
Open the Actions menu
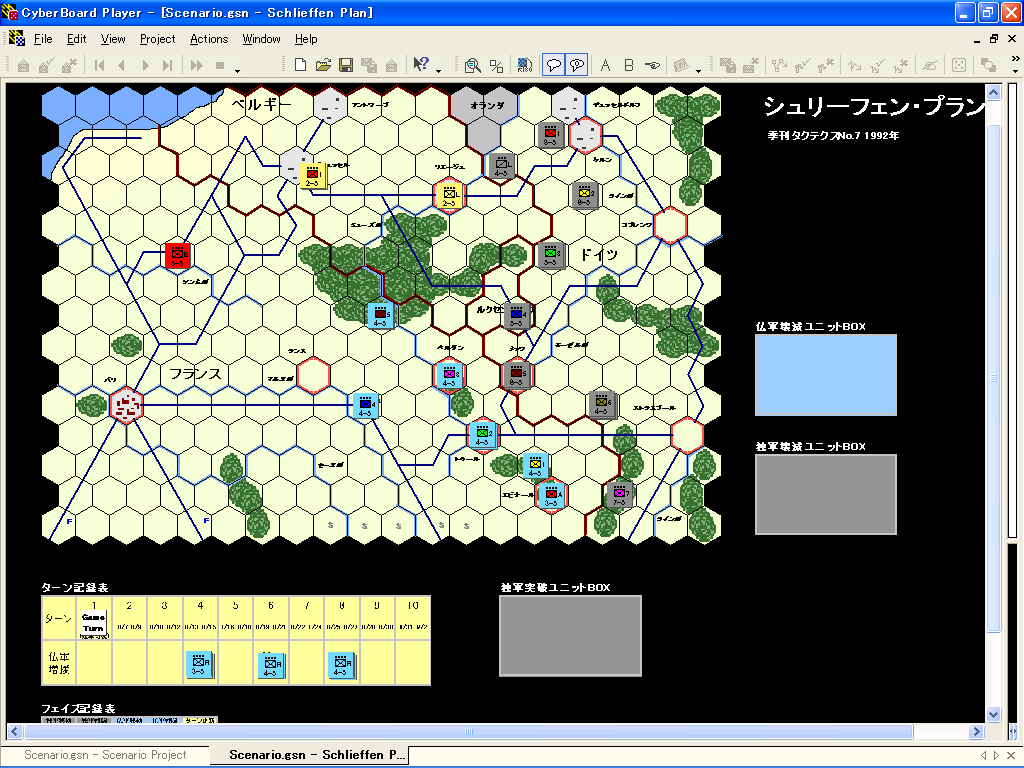209,39
